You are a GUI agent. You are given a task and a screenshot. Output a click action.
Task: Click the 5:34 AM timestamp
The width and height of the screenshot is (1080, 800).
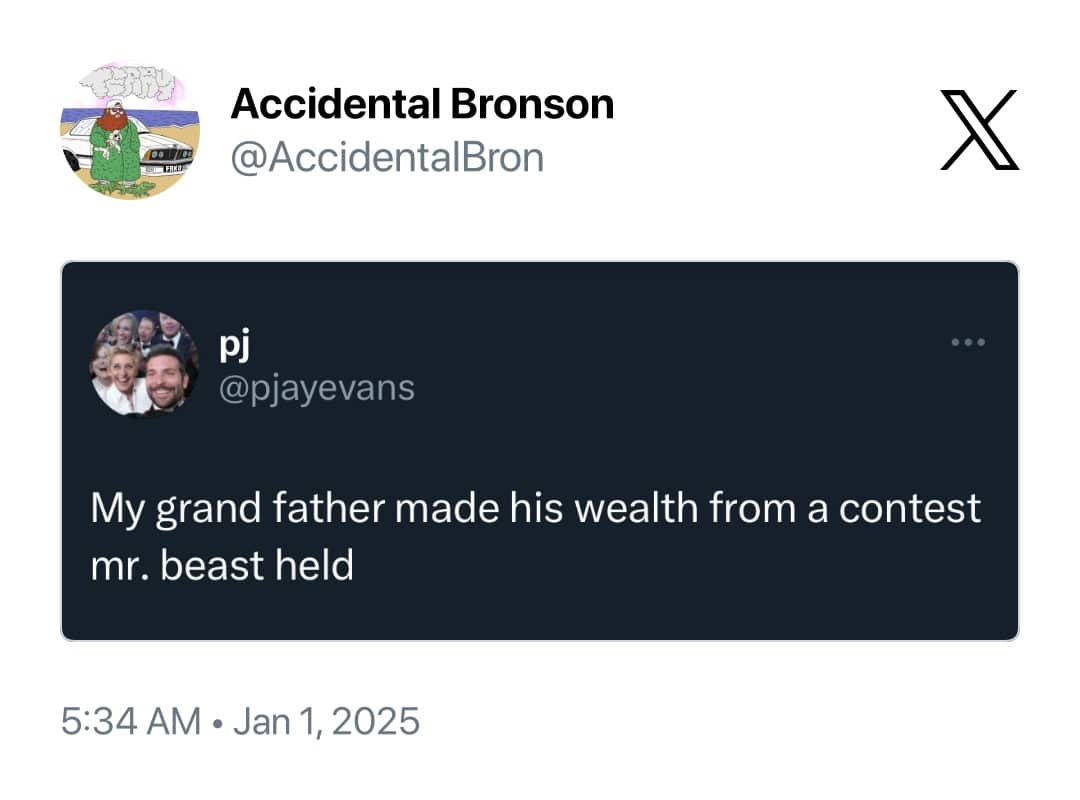click(131, 721)
